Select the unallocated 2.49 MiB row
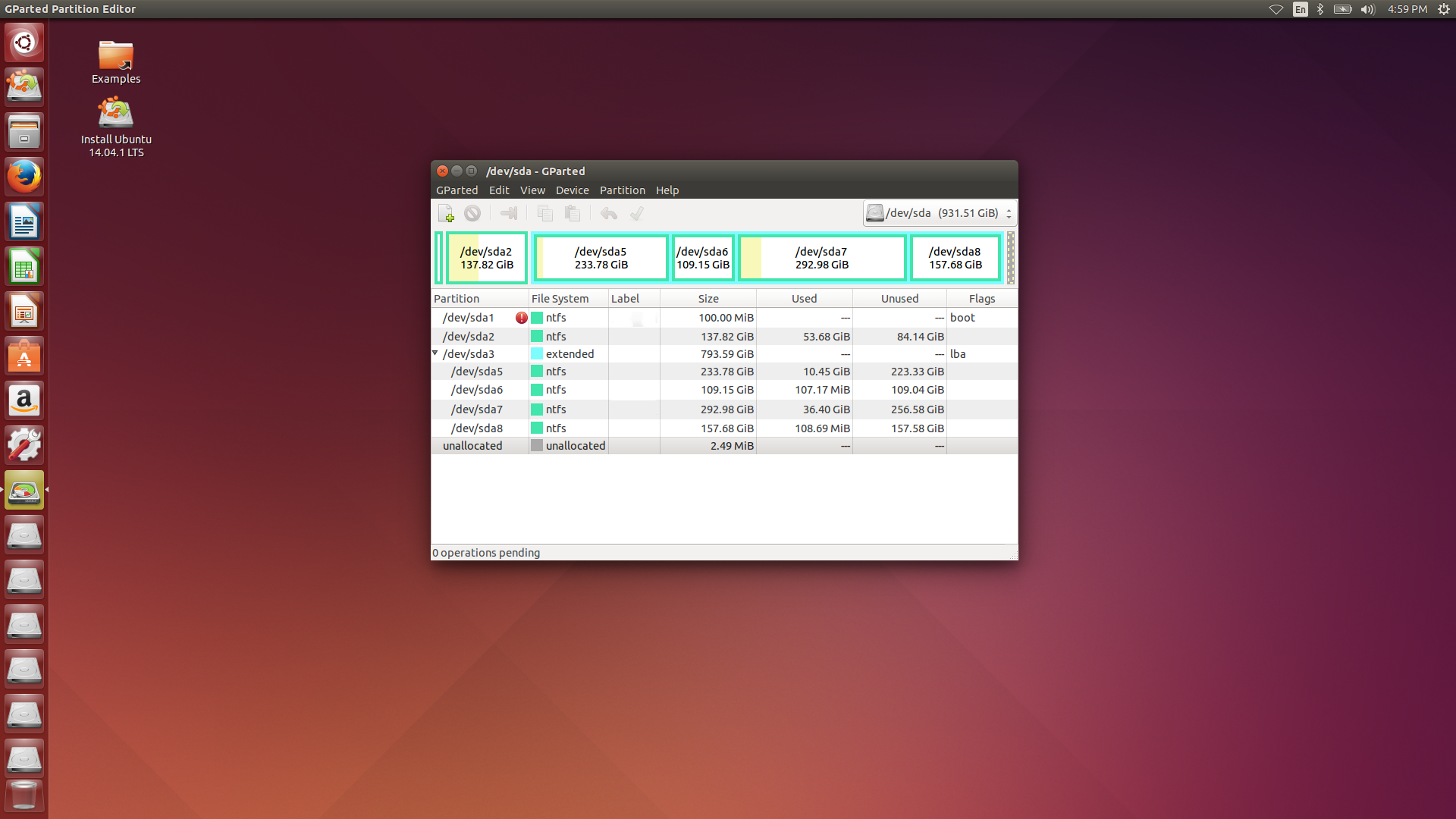 [724, 446]
